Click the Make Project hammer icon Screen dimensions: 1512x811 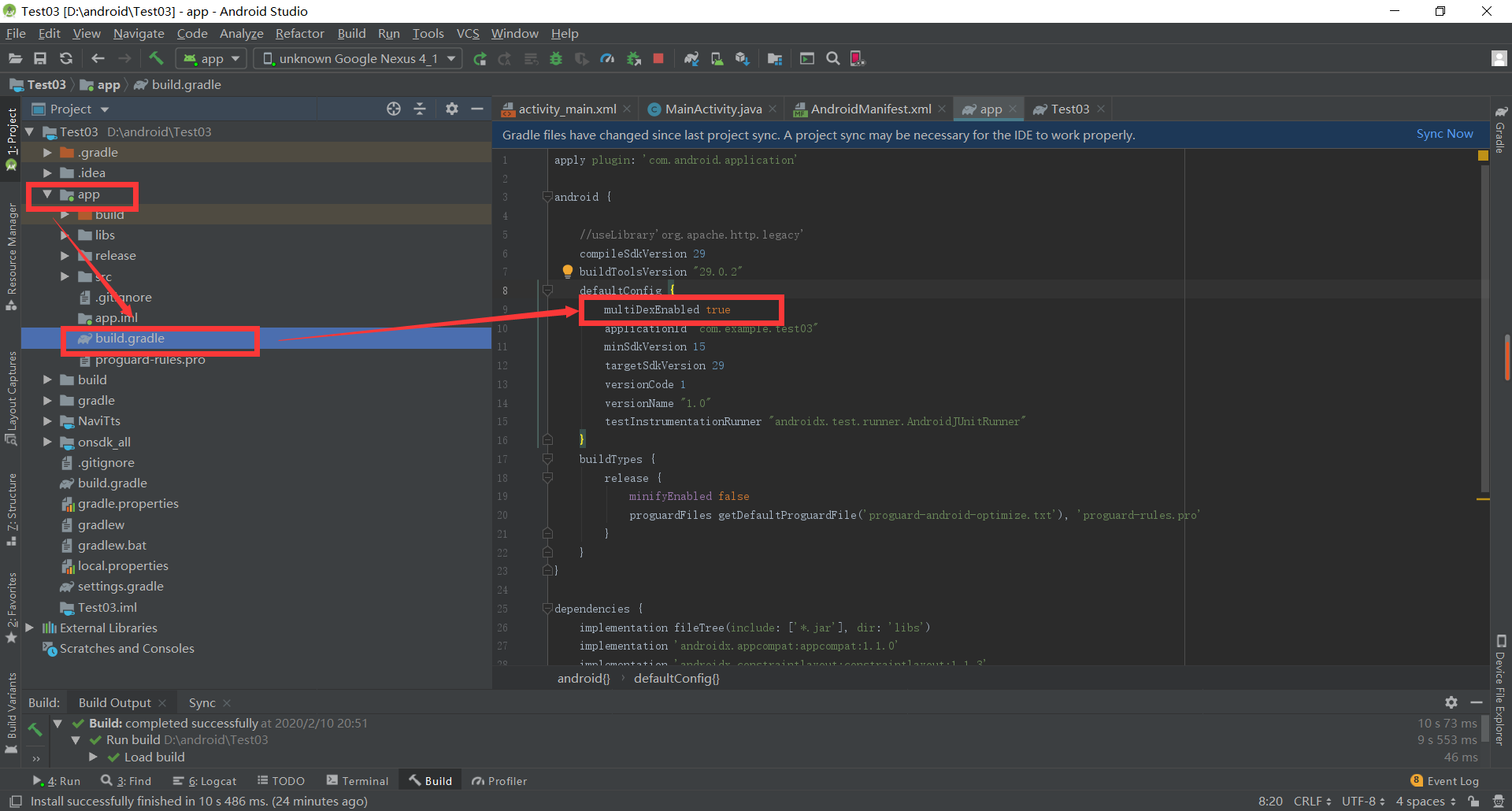(156, 58)
